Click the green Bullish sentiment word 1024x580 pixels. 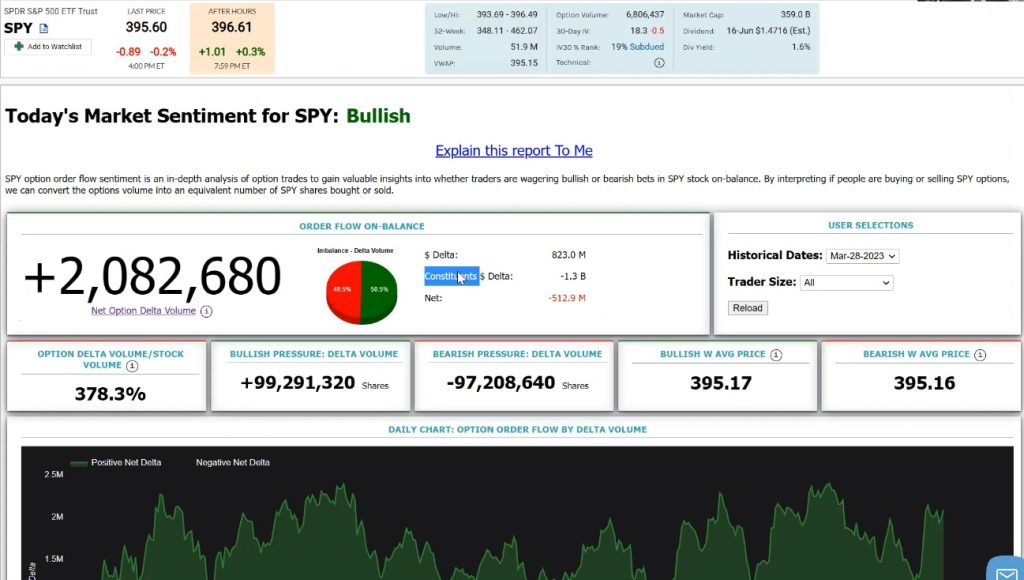point(378,116)
